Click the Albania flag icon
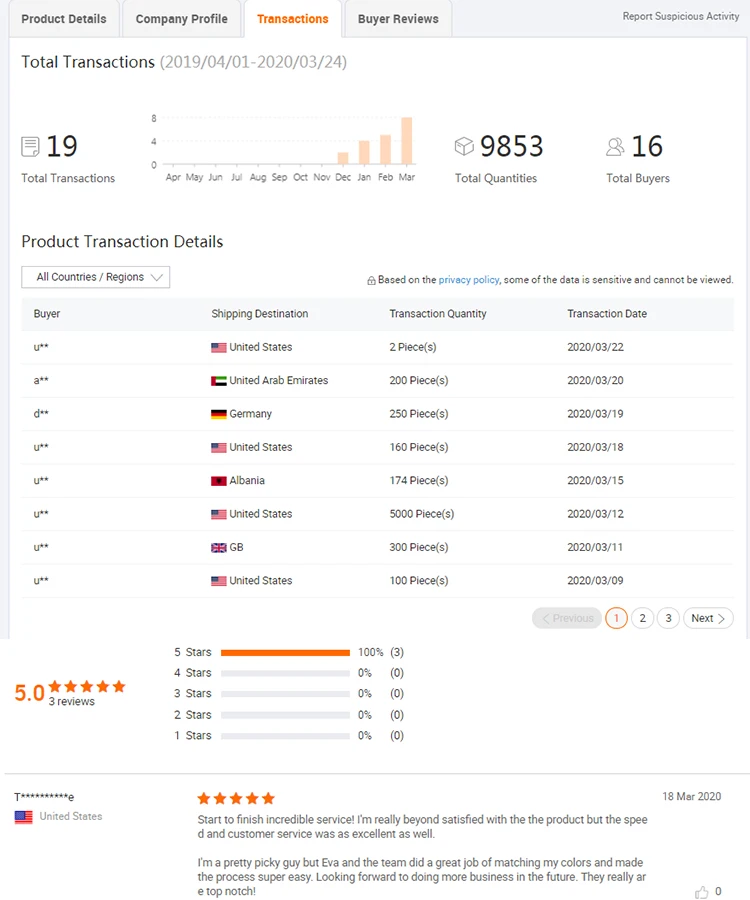 click(219, 481)
